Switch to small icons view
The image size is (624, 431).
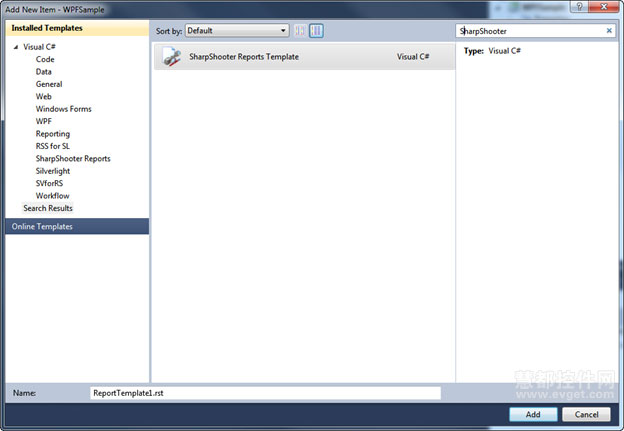(x=300, y=31)
